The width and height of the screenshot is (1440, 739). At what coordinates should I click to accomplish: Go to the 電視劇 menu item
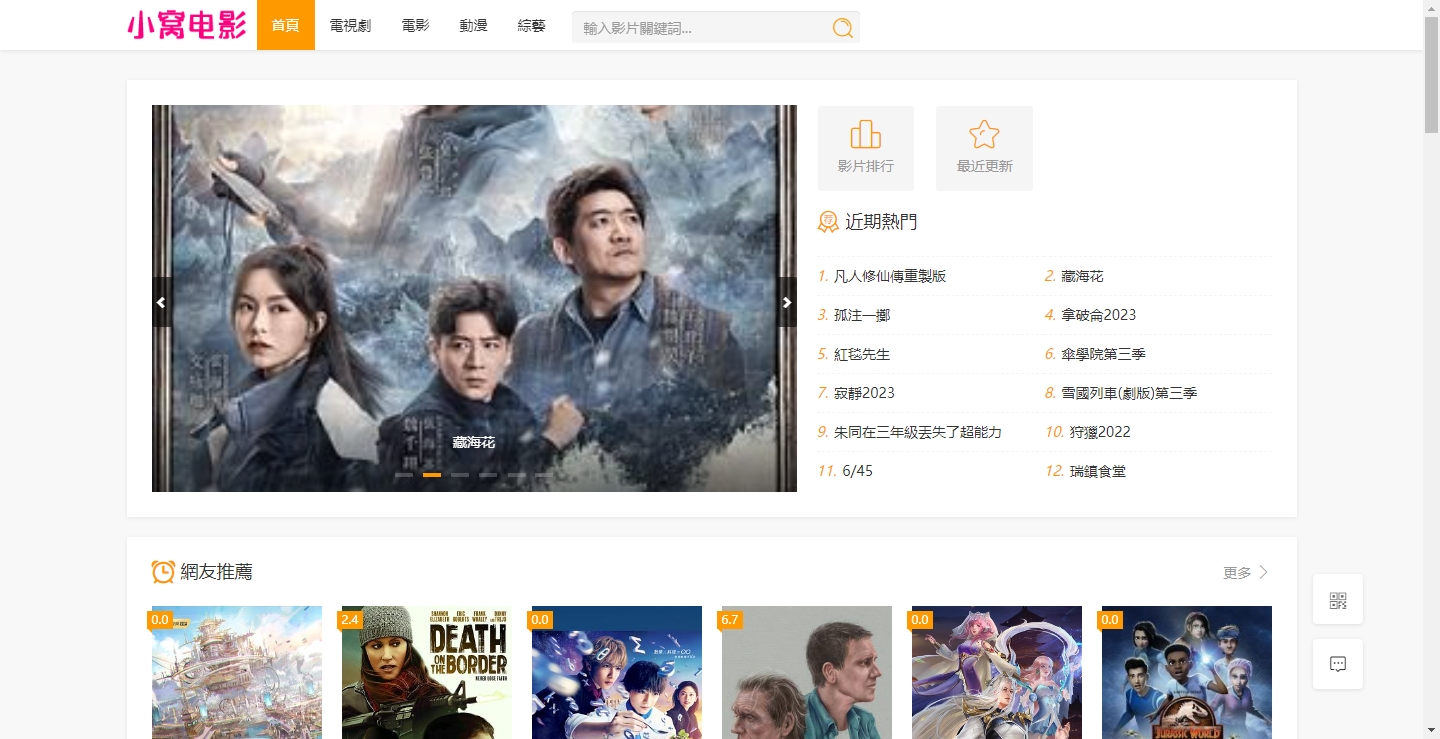click(x=350, y=25)
